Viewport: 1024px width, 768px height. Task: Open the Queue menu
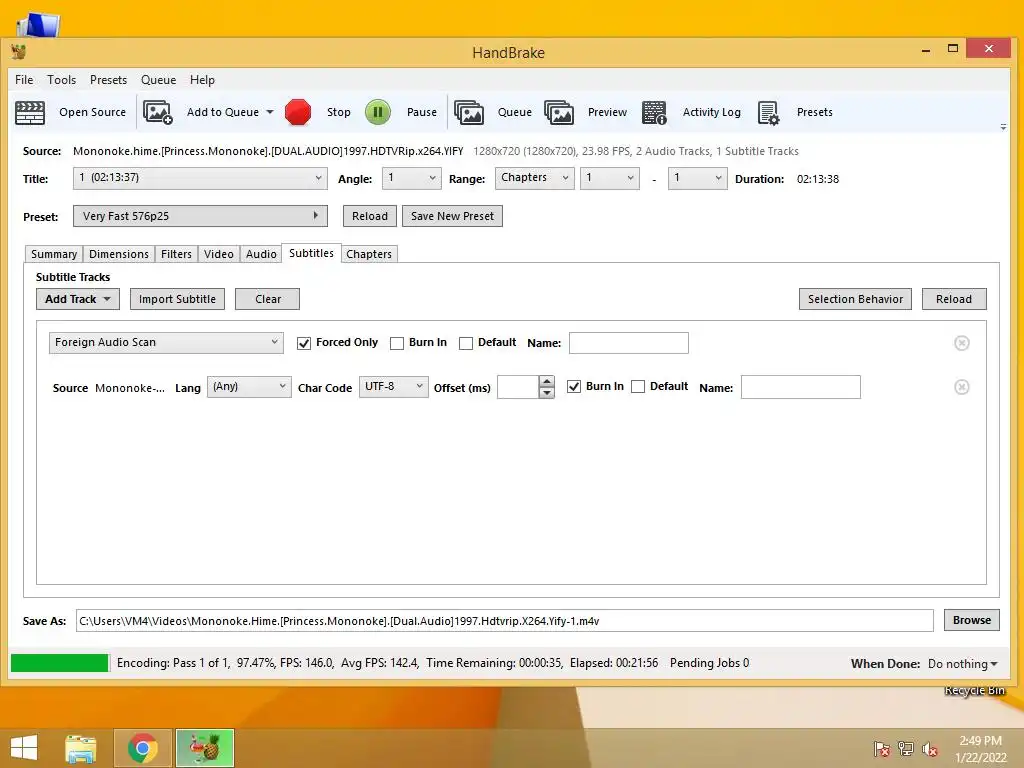159,80
